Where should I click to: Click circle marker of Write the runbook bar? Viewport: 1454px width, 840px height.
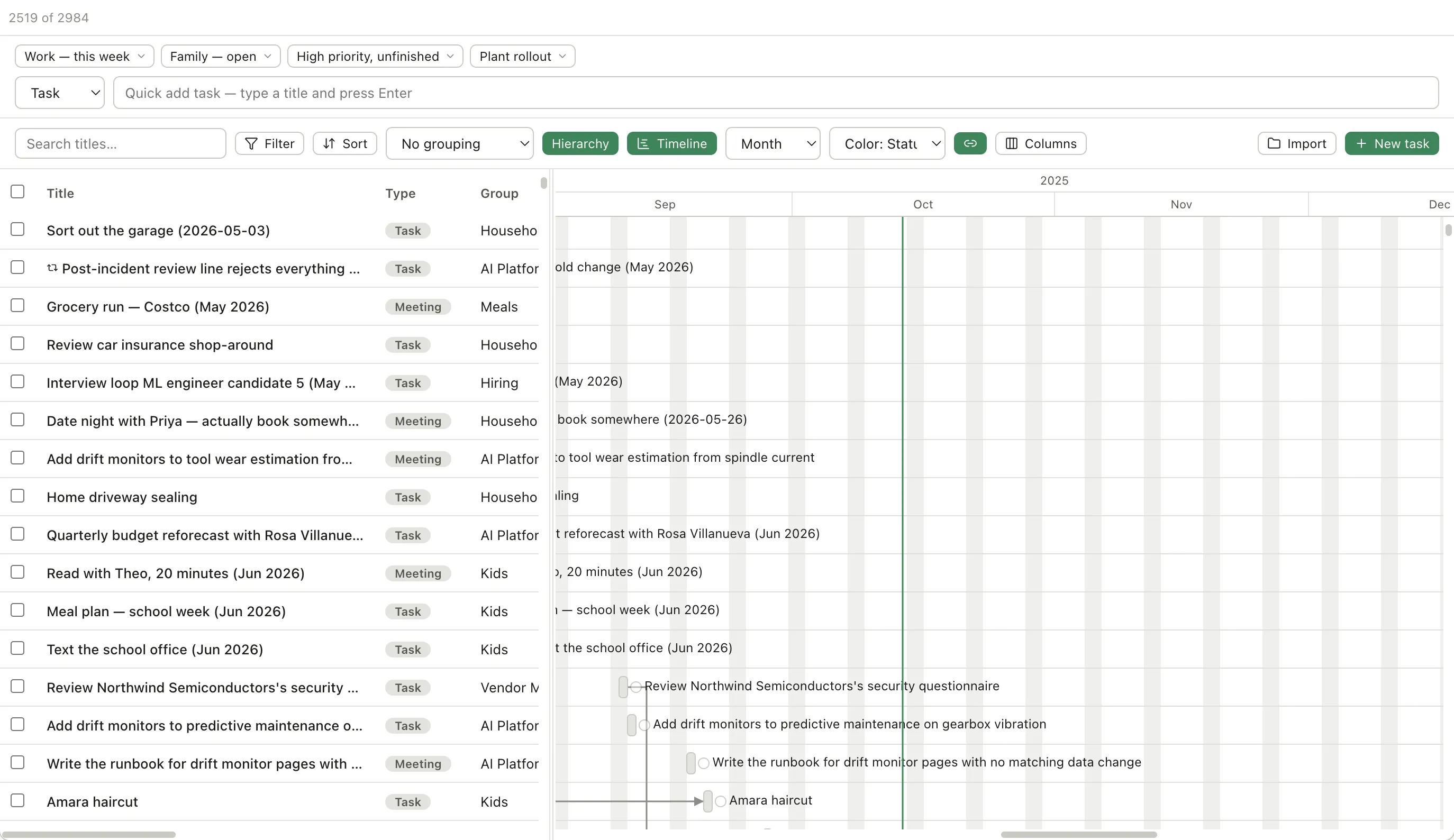(703, 763)
